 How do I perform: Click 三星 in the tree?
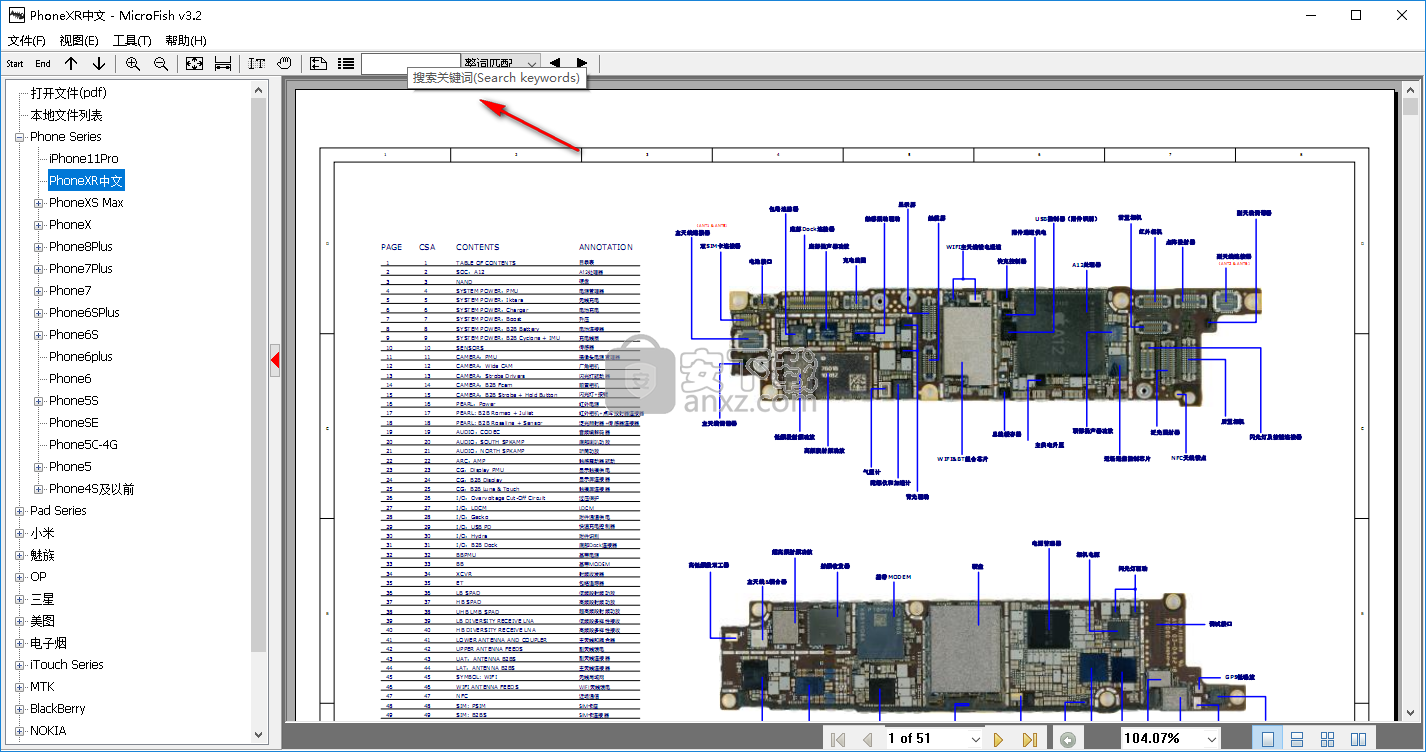42,599
